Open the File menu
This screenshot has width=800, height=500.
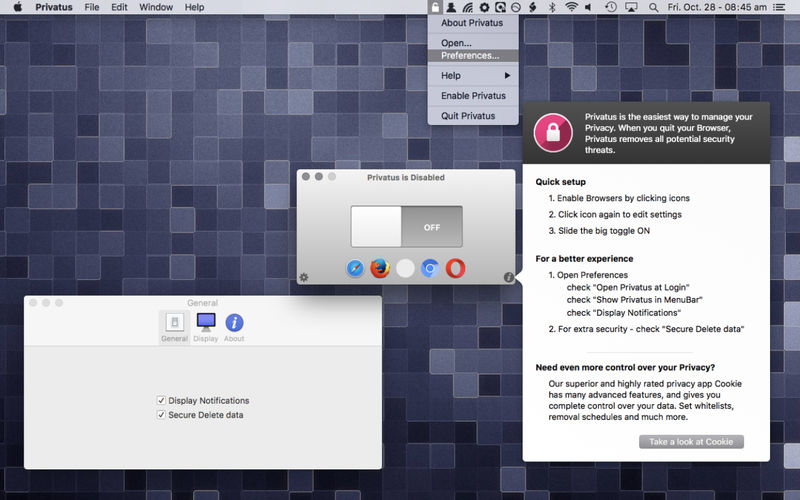[92, 7]
